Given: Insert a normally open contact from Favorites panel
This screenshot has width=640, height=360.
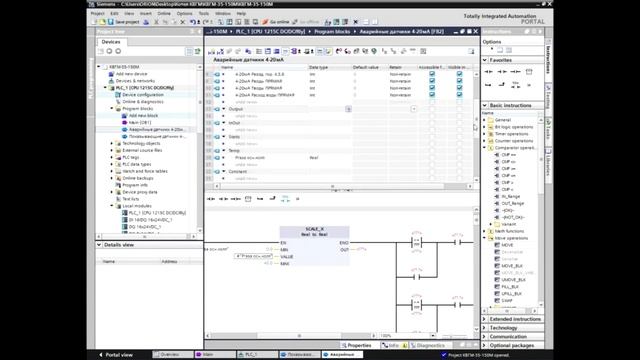Looking at the screenshot, I should pos(488,71).
